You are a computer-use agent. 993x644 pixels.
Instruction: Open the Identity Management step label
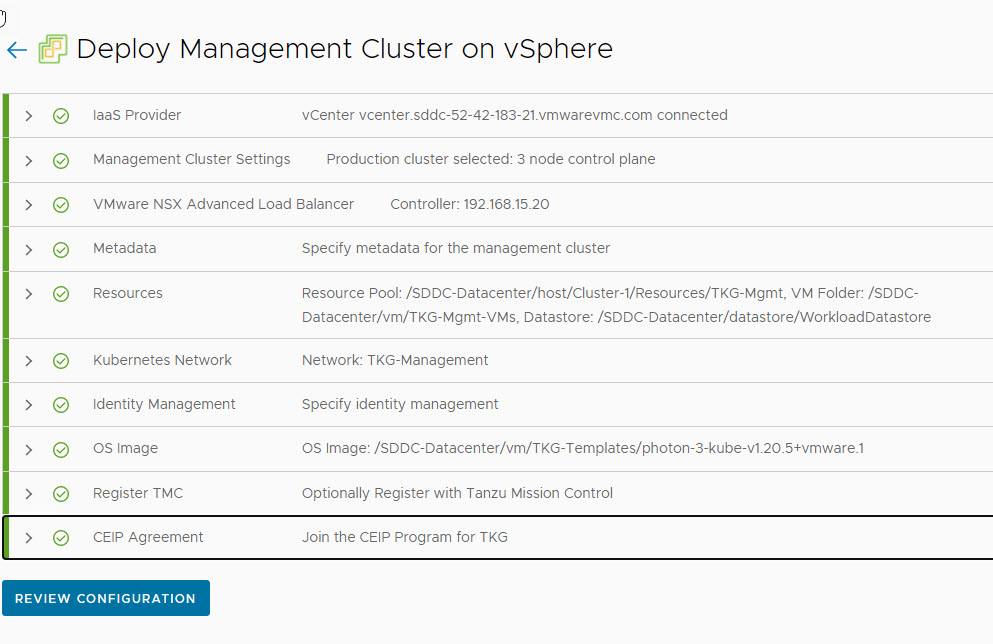[x=164, y=404]
